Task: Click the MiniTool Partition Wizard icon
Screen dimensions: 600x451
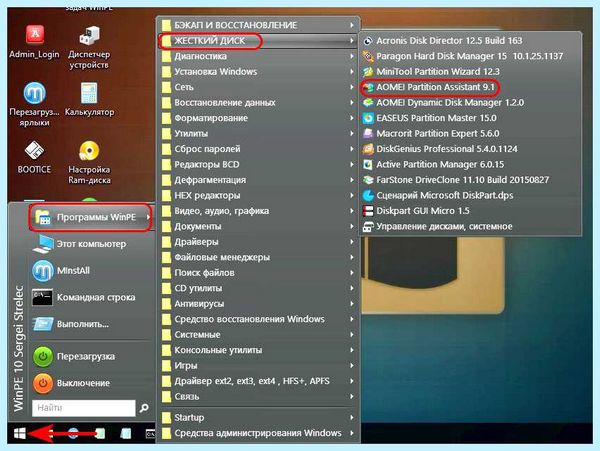Action: 368,72
